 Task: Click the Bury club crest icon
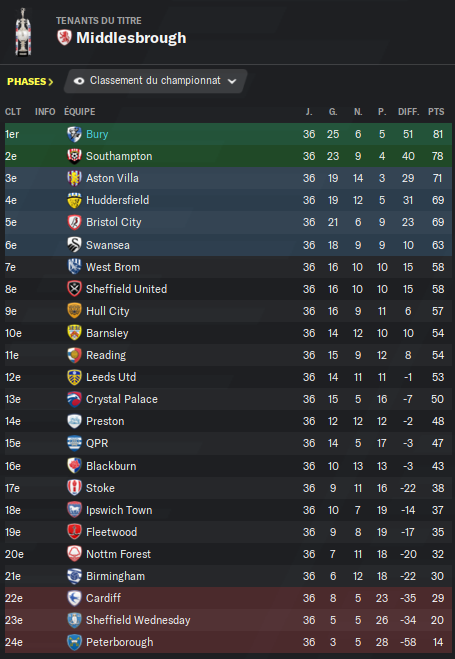pyautogui.click(x=74, y=134)
